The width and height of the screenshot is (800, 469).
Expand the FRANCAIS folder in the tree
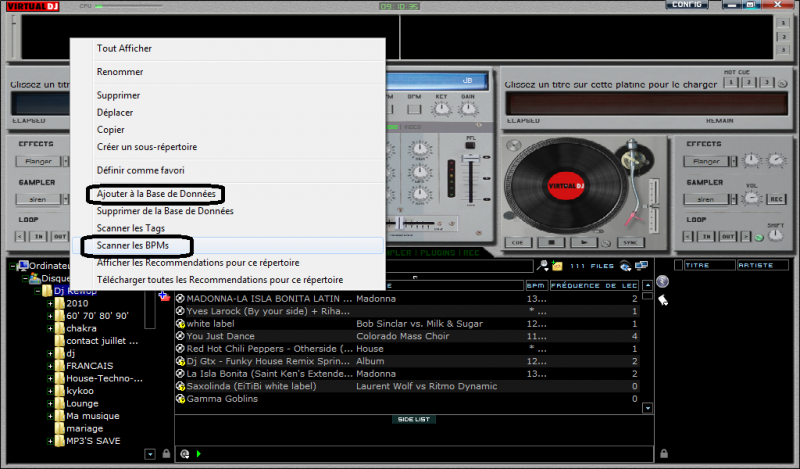point(49,366)
